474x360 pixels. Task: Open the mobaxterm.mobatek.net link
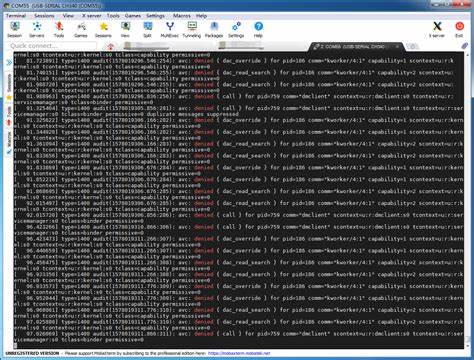coord(239,353)
